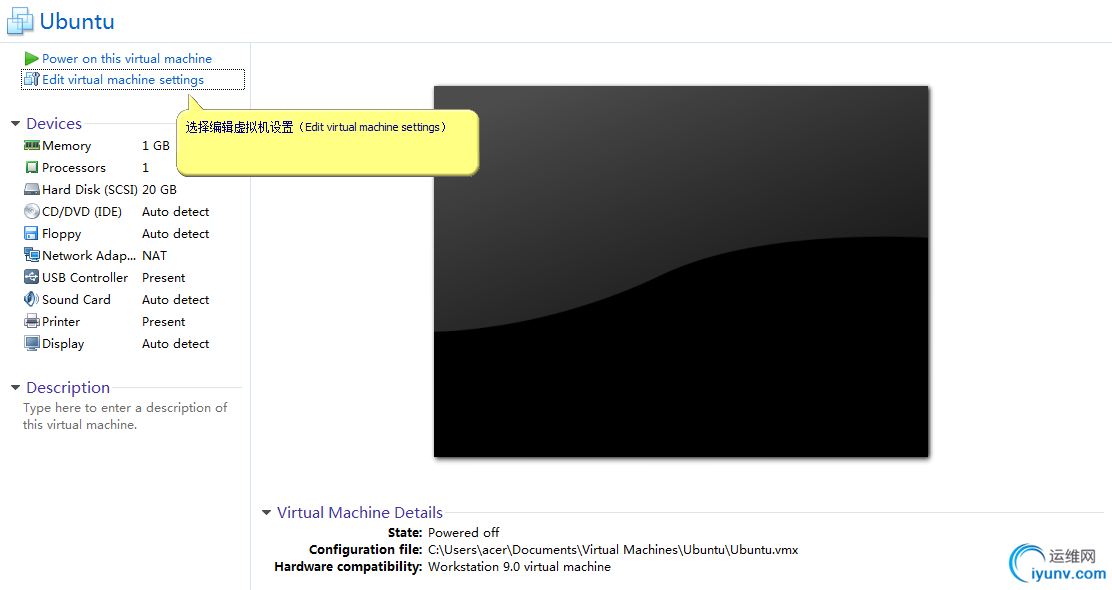The image size is (1112, 590).
Task: Select the Sound Card label
Action: [x=77, y=300]
